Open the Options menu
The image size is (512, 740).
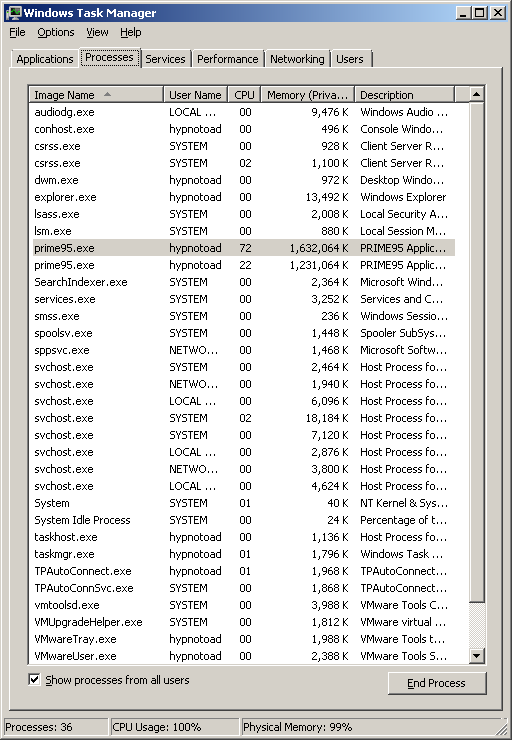click(x=56, y=33)
